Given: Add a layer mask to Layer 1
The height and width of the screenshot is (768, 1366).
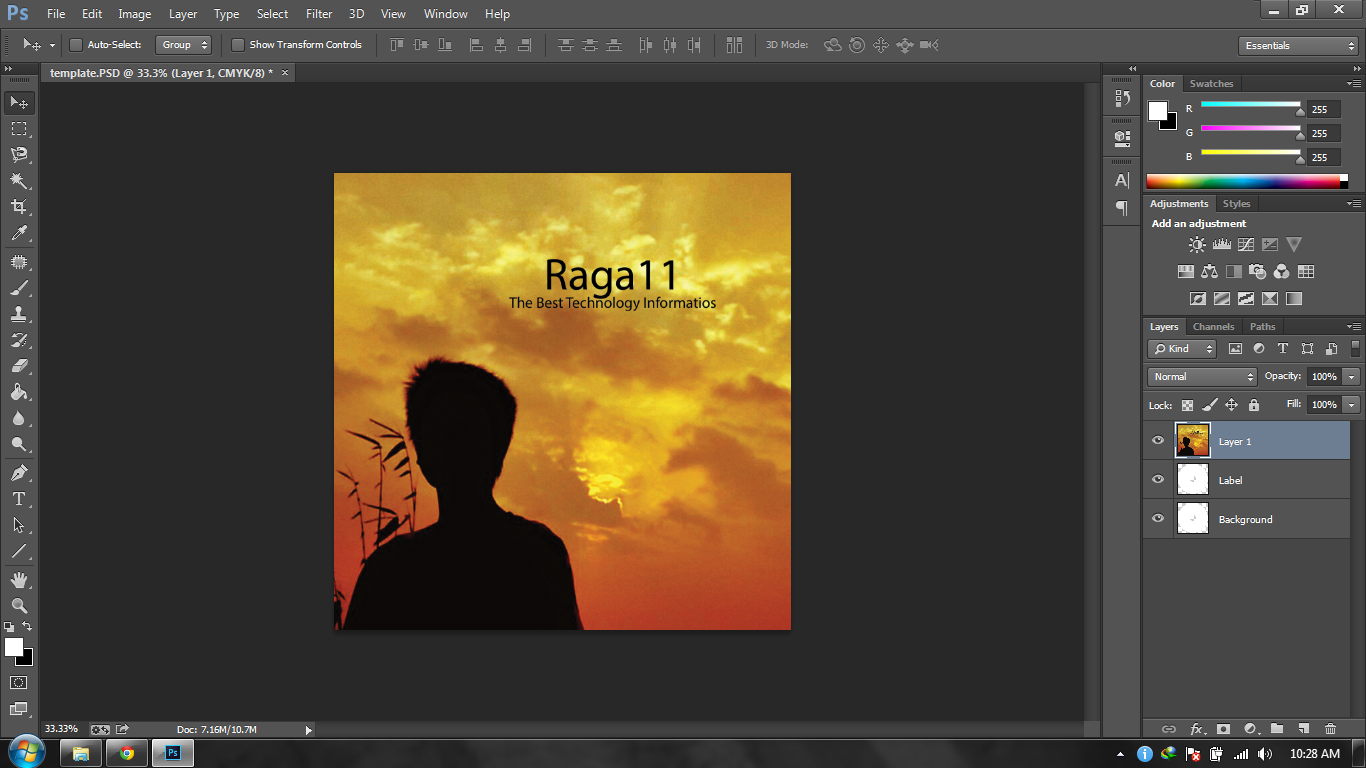Looking at the screenshot, I should pyautogui.click(x=1224, y=729).
